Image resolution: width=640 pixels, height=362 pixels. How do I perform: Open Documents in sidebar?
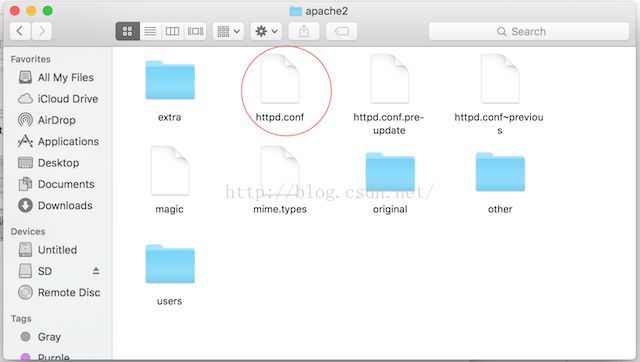pyautogui.click(x=57, y=184)
